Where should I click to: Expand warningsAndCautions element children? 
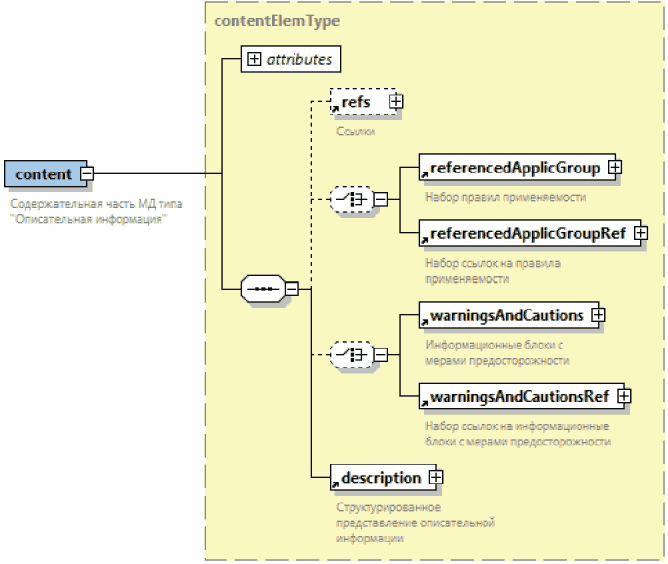point(598,315)
